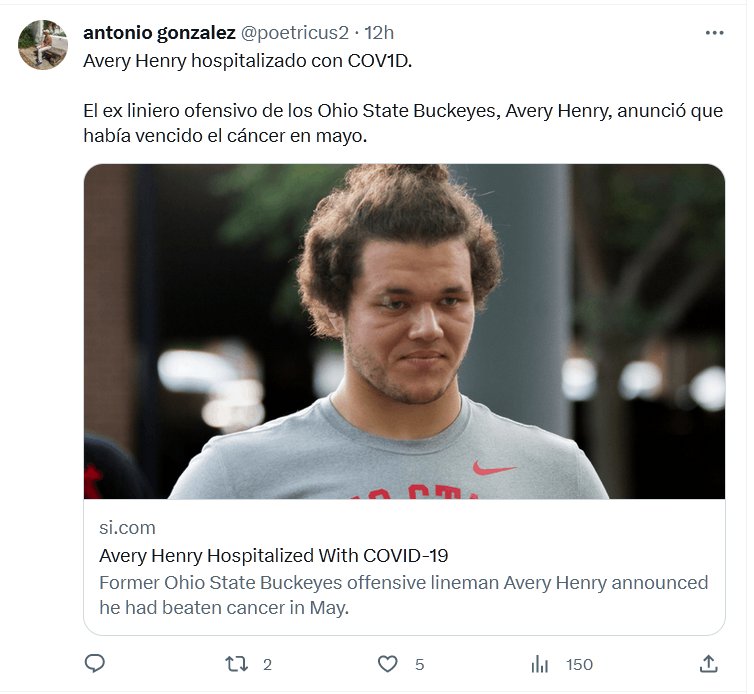
Task: Open the 12h timestamp permalink
Action: coord(380,33)
